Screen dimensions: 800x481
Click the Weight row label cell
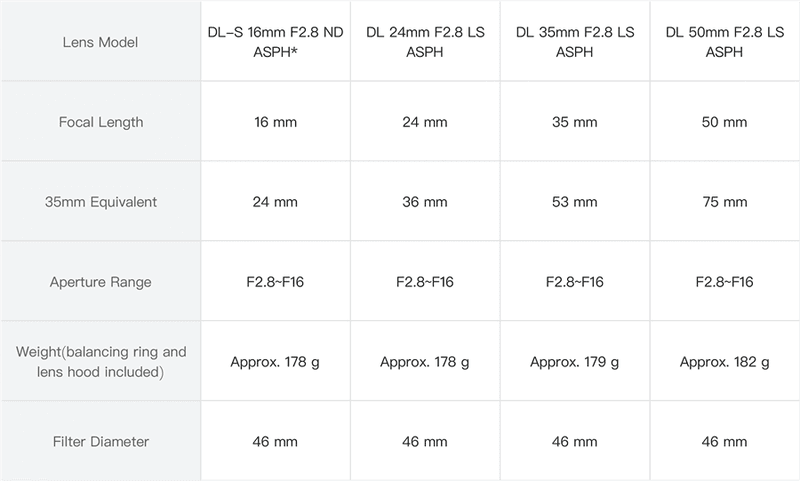pos(100,361)
